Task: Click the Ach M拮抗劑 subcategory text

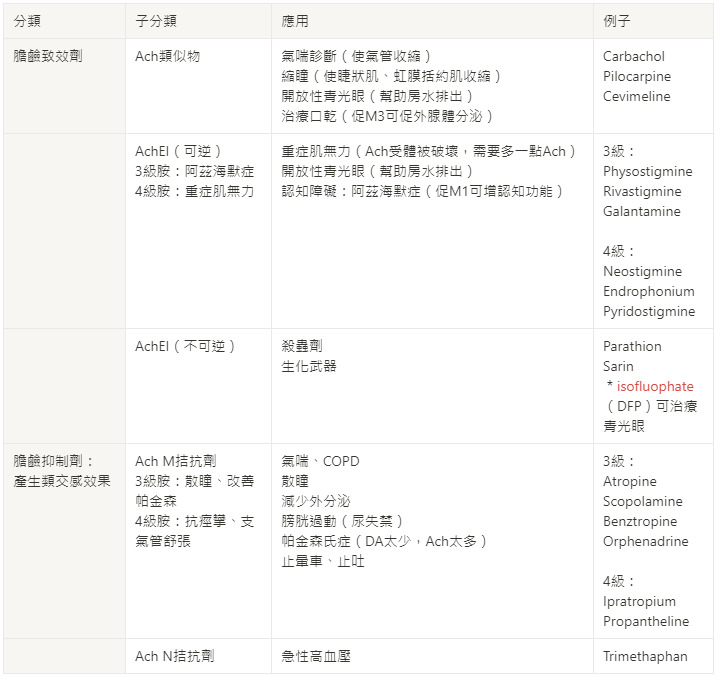Action: click(x=175, y=461)
